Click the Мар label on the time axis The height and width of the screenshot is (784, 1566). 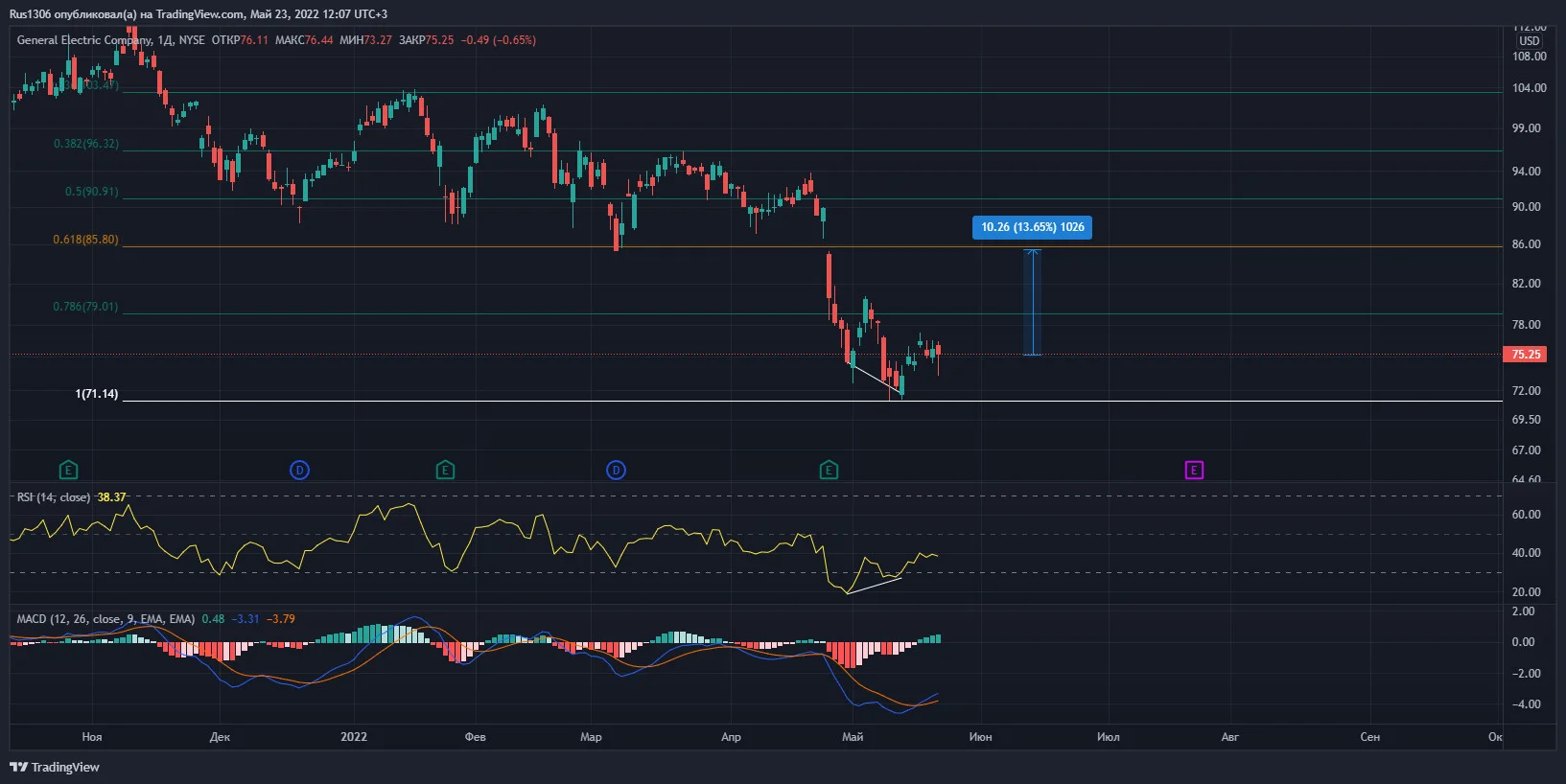click(591, 737)
